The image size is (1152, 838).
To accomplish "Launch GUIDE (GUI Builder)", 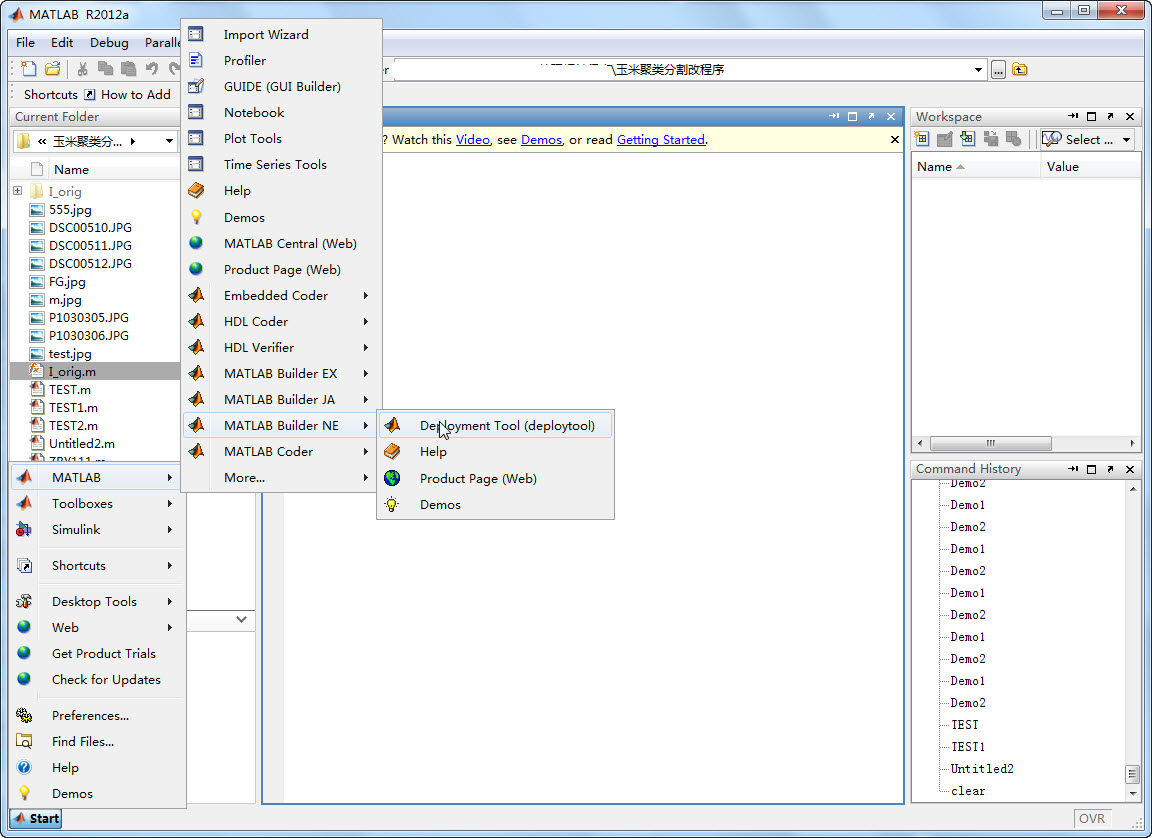I will pyautogui.click(x=282, y=87).
